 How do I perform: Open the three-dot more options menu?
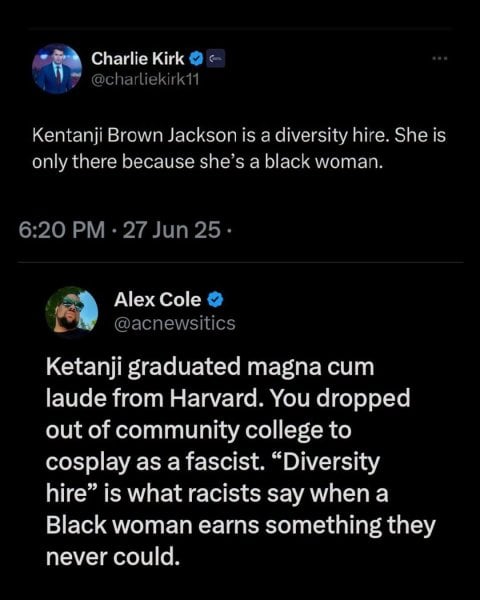(440, 59)
